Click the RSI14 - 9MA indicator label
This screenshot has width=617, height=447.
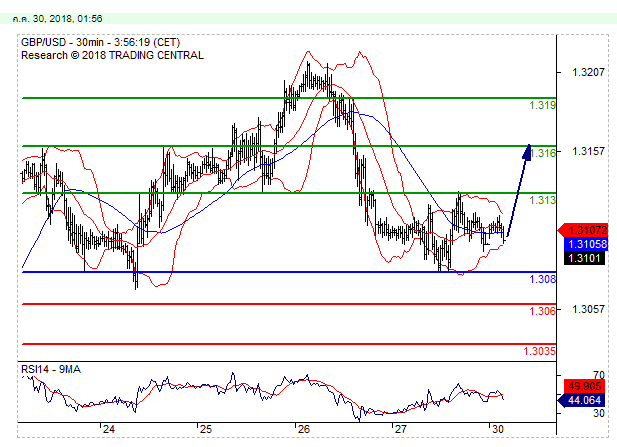point(51,369)
